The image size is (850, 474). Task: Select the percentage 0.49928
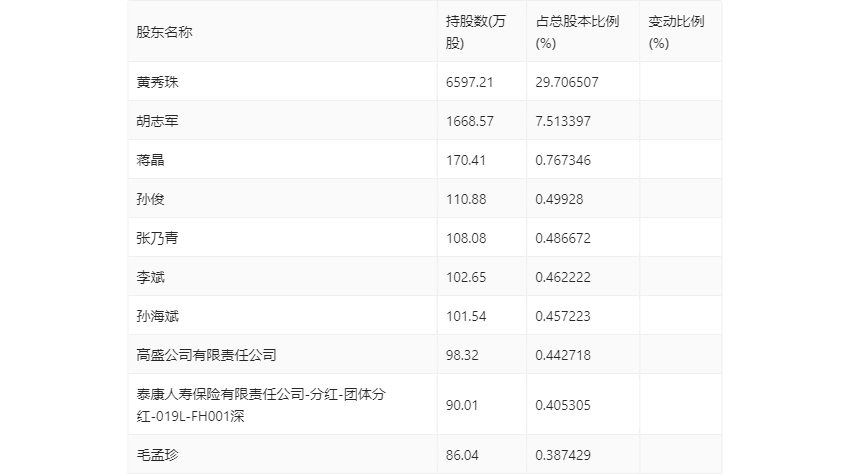click(x=559, y=199)
